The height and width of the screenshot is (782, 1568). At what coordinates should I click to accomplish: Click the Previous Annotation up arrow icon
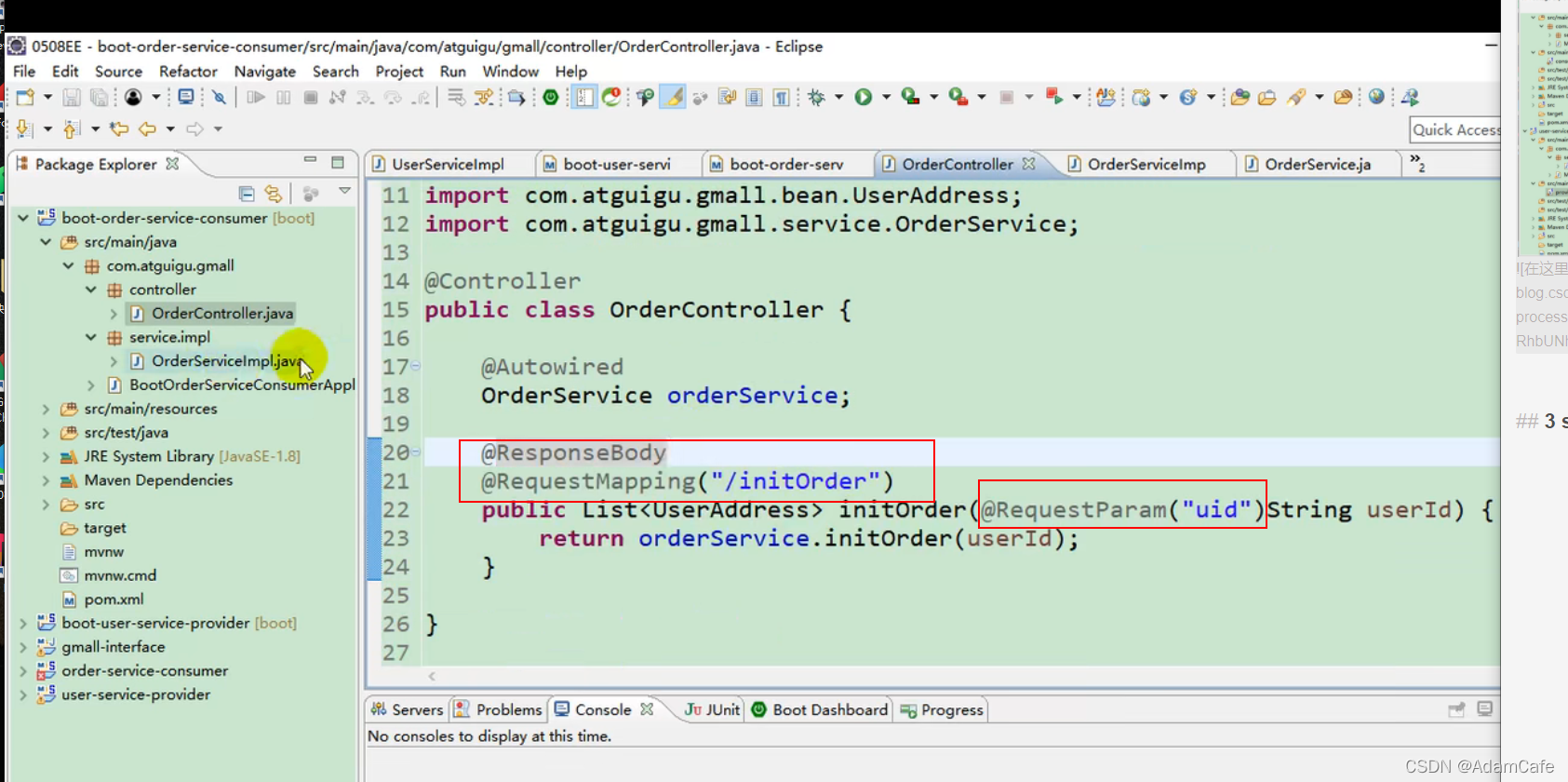71,128
